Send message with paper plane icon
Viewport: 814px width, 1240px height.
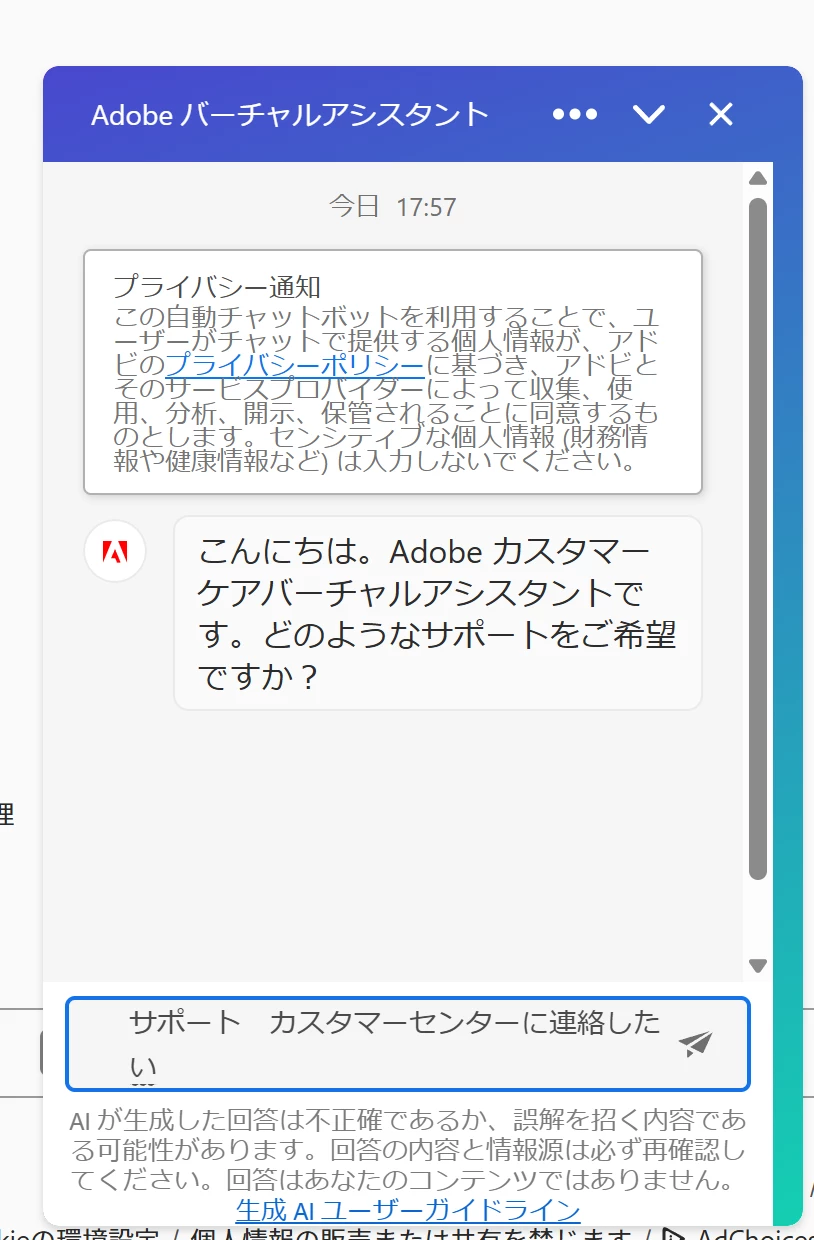[695, 1044]
